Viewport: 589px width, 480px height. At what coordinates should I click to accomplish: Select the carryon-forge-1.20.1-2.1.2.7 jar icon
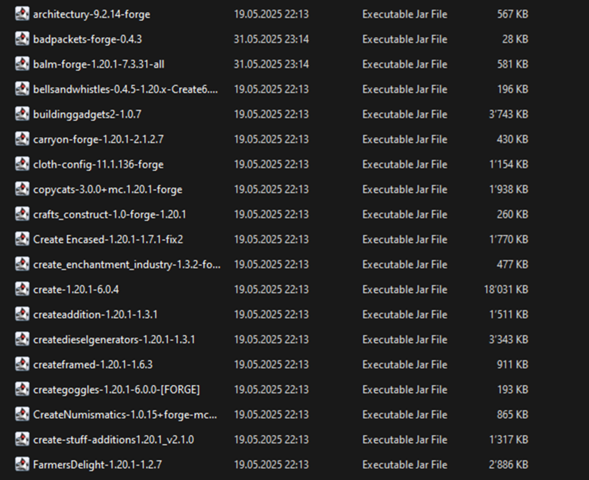click(22, 139)
